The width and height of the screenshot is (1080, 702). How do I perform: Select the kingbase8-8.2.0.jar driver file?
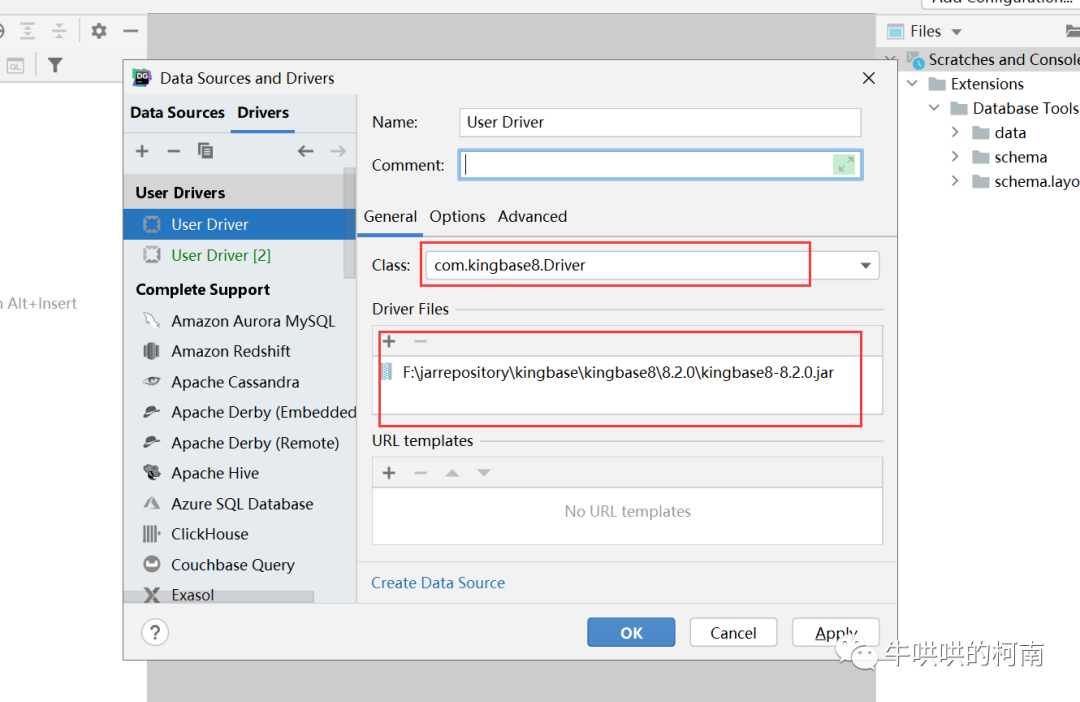tap(618, 373)
